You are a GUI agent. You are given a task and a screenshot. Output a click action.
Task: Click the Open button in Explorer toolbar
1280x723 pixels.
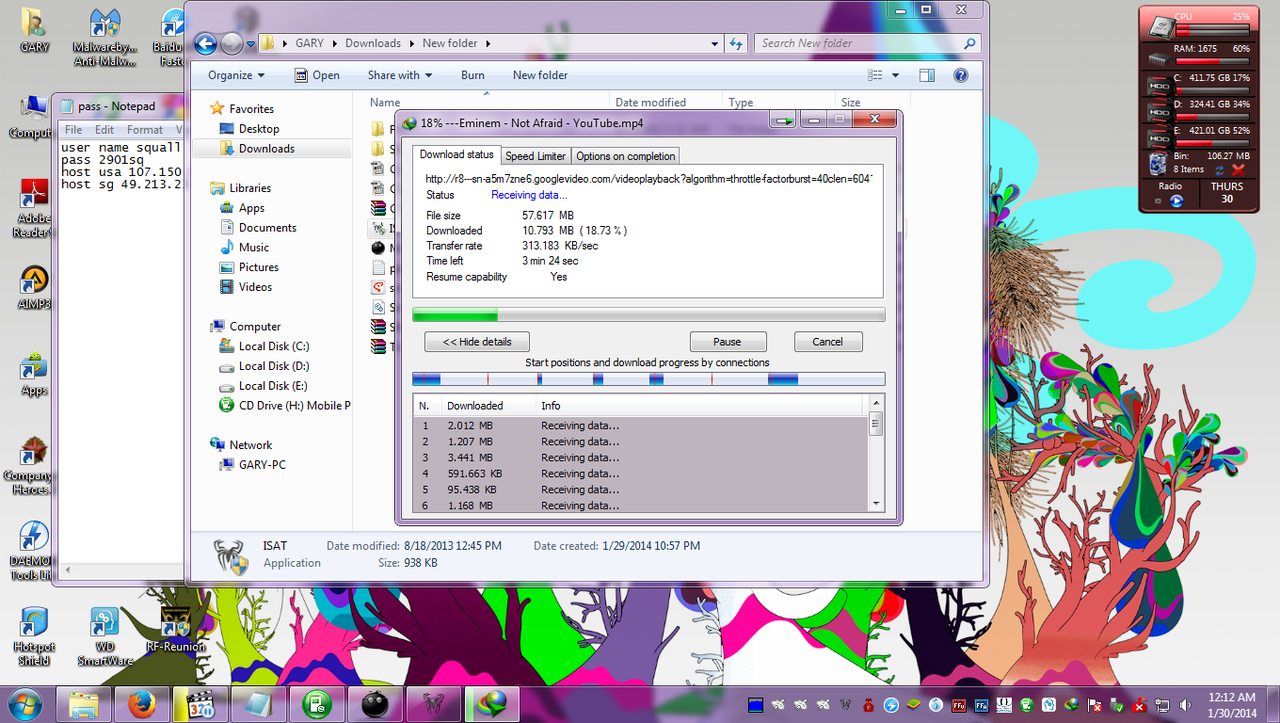point(317,75)
